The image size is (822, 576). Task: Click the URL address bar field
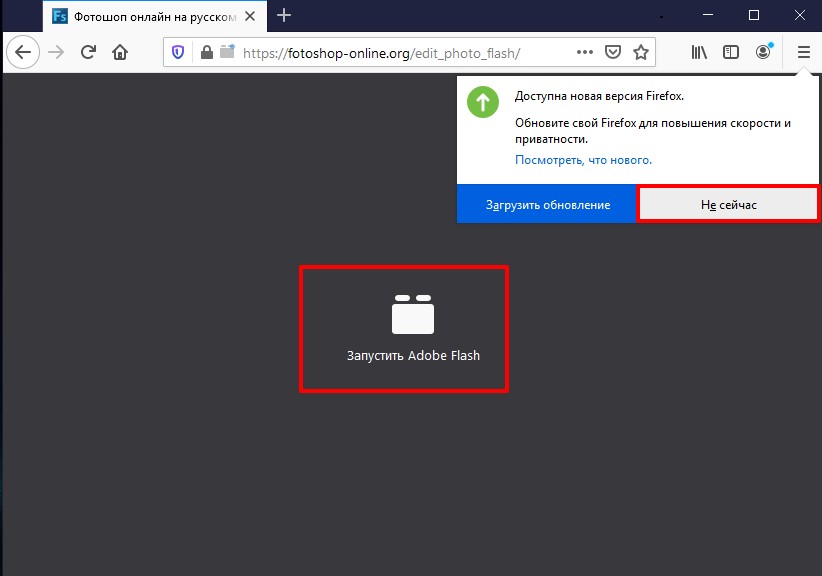pyautogui.click(x=400, y=52)
